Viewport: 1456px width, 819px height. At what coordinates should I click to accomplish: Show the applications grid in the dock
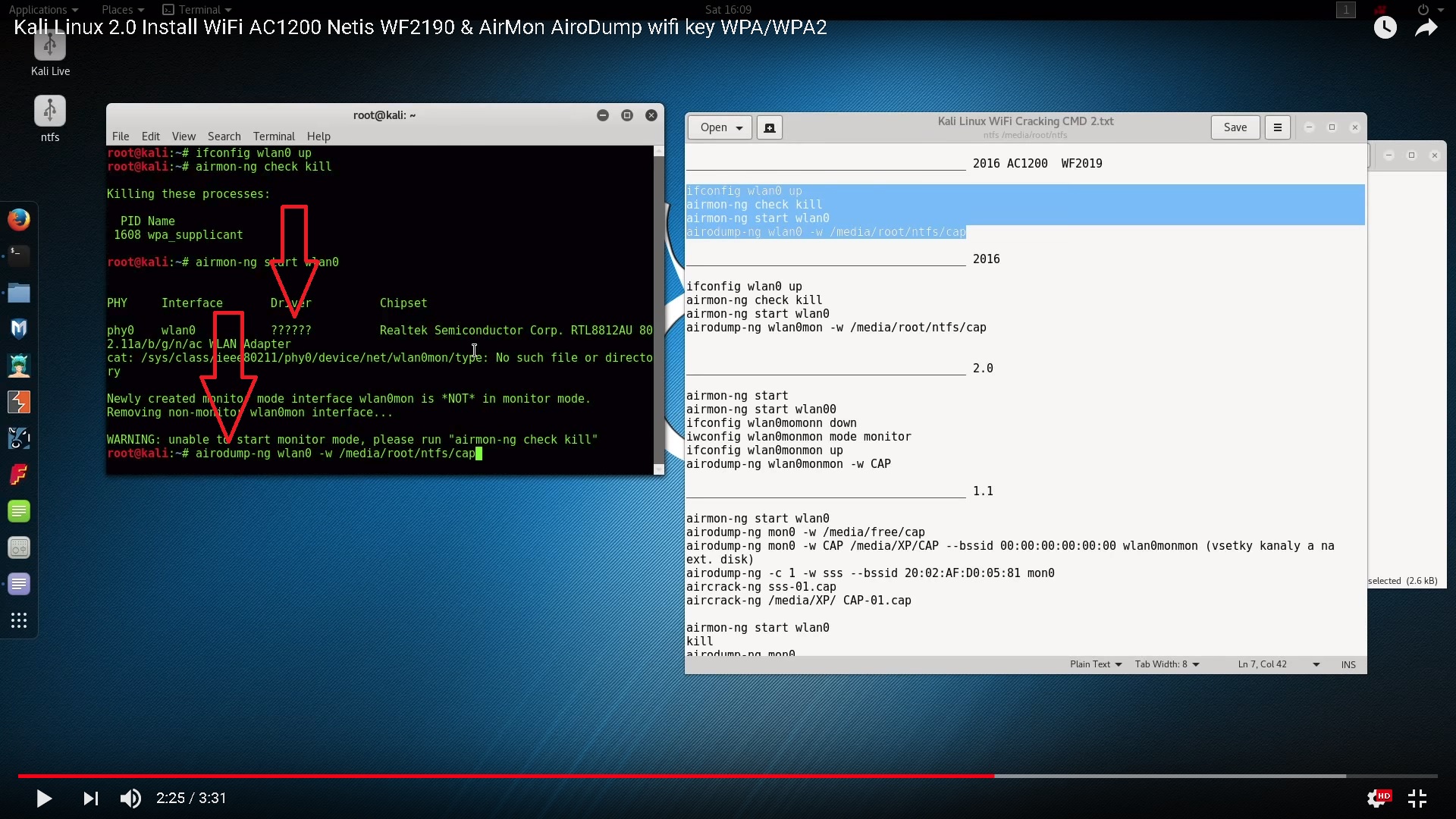click(19, 620)
